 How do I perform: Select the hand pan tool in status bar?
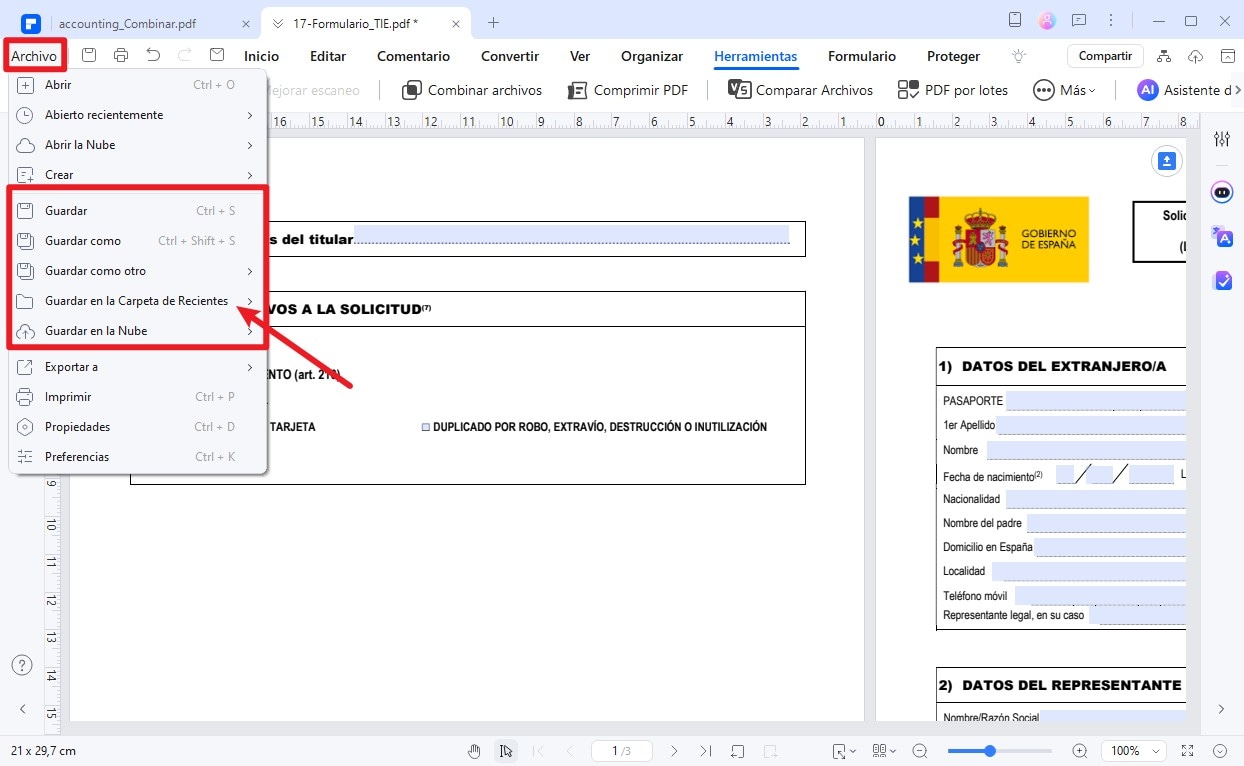(475, 751)
